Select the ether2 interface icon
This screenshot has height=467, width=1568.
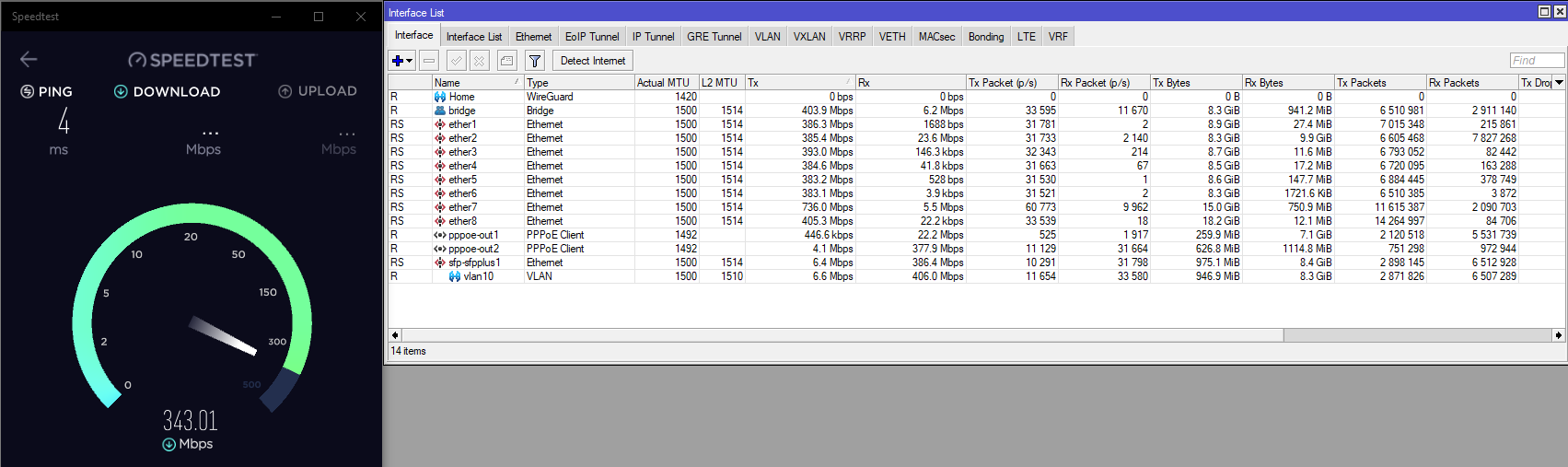pyautogui.click(x=440, y=138)
